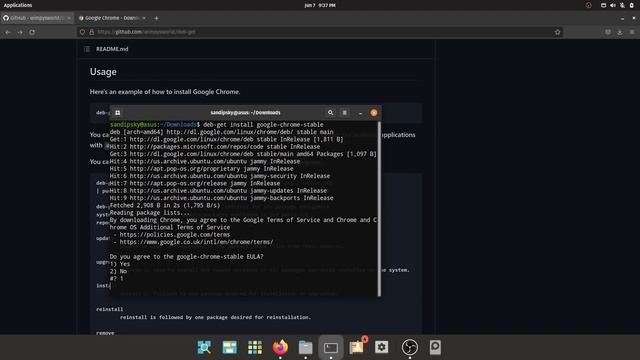Switch to the GitHub browser tab
This screenshot has width=640, height=360.
(35, 18)
